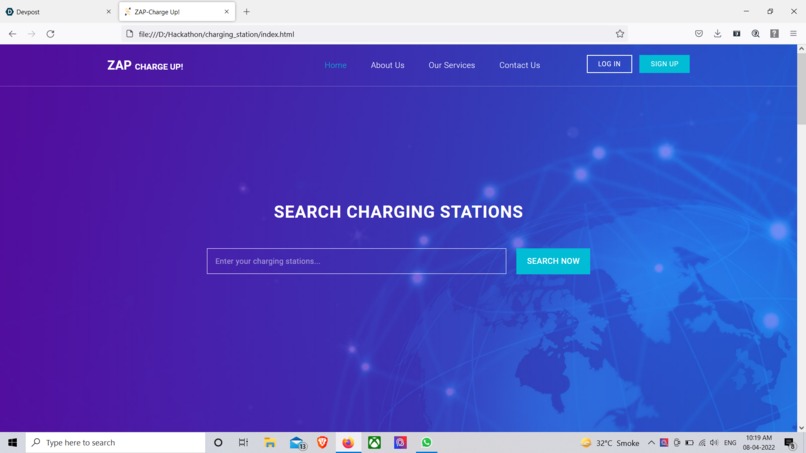Bookmark this page with the star icon
Image resolution: width=806 pixels, height=453 pixels.
pyautogui.click(x=620, y=34)
